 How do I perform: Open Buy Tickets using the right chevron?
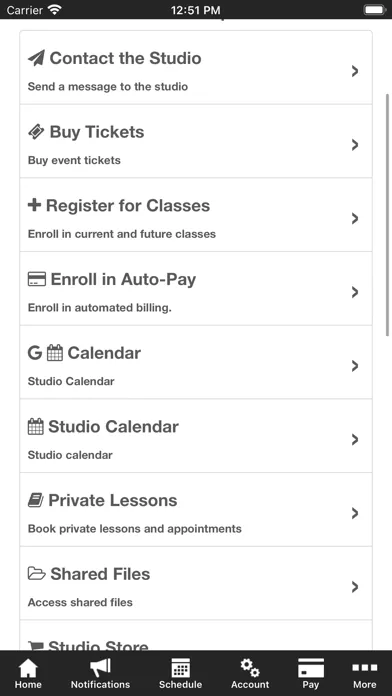355,145
